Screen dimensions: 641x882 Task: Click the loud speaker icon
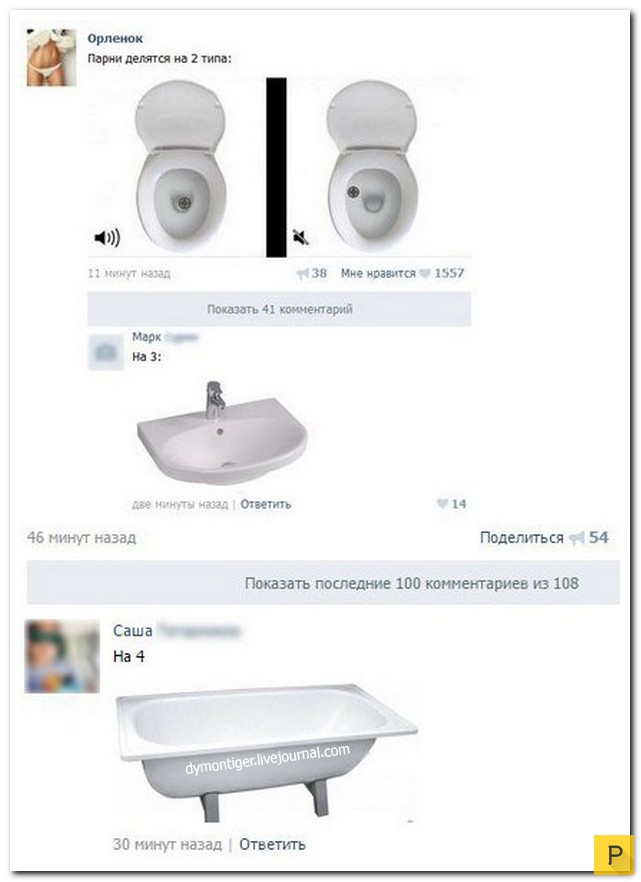coord(107,238)
